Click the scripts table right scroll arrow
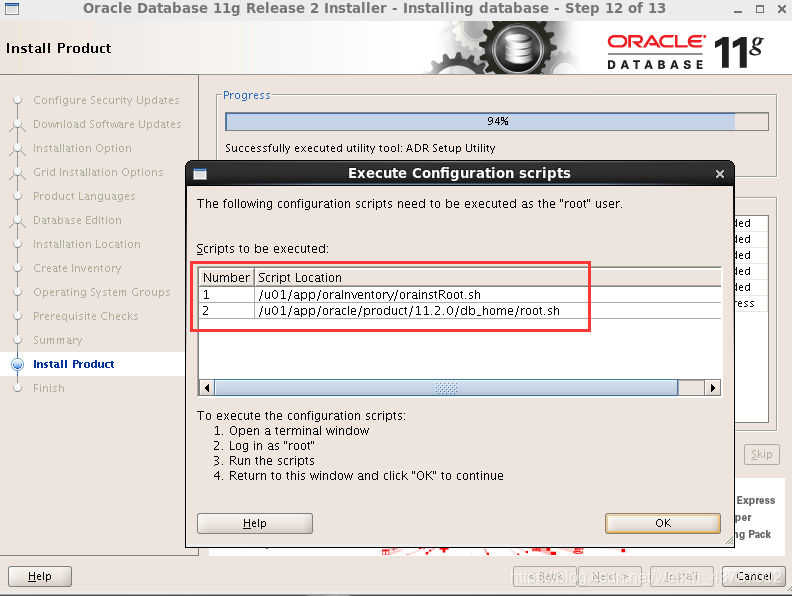Screen dimensions: 792x596 pyautogui.click(x=712, y=388)
